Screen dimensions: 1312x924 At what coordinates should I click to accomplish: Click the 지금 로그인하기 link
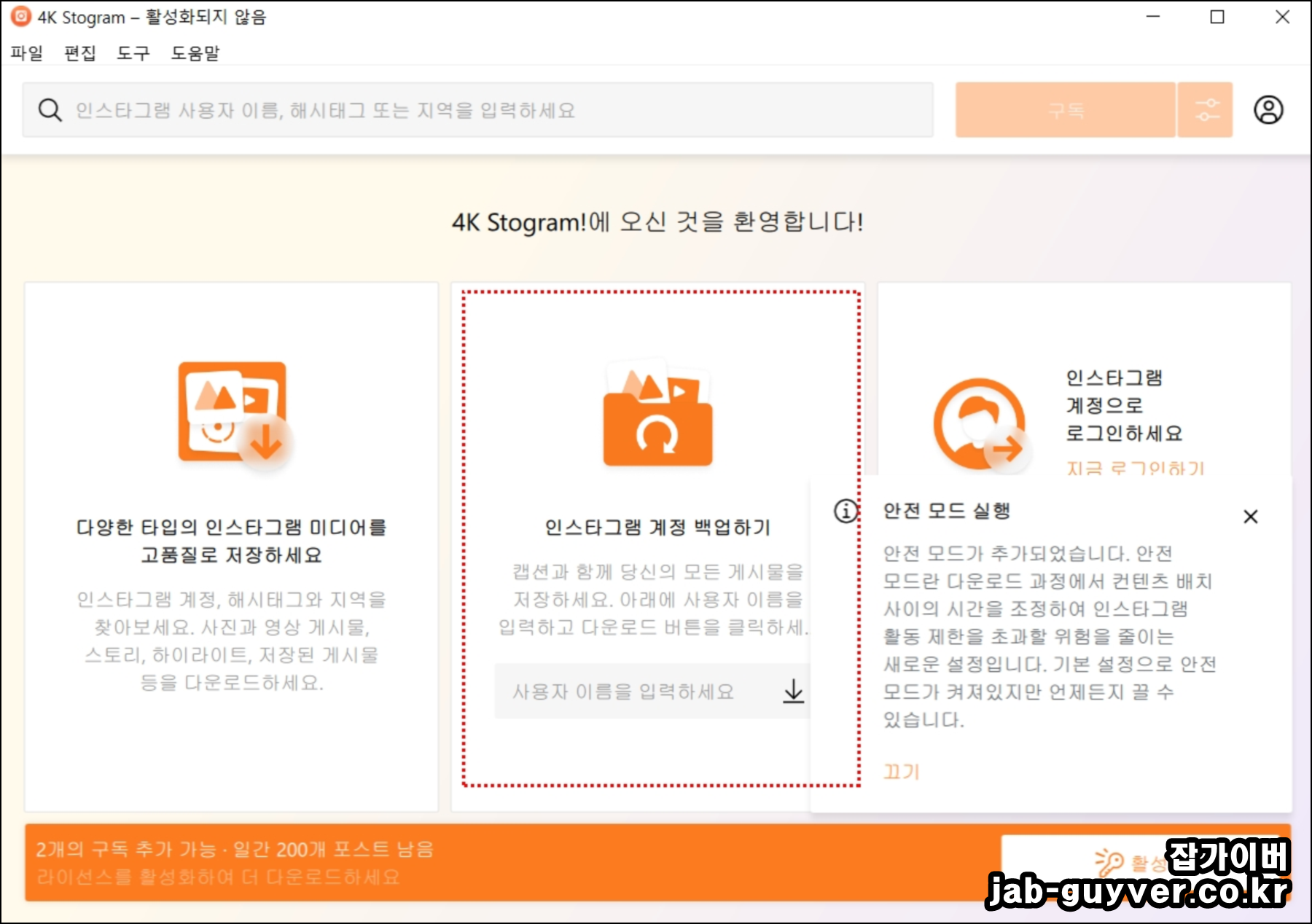pyautogui.click(x=1135, y=468)
